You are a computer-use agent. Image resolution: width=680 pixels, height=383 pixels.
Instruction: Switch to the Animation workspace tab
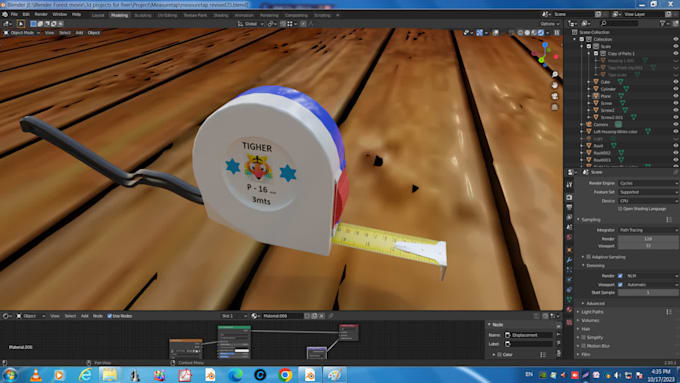[x=244, y=15]
